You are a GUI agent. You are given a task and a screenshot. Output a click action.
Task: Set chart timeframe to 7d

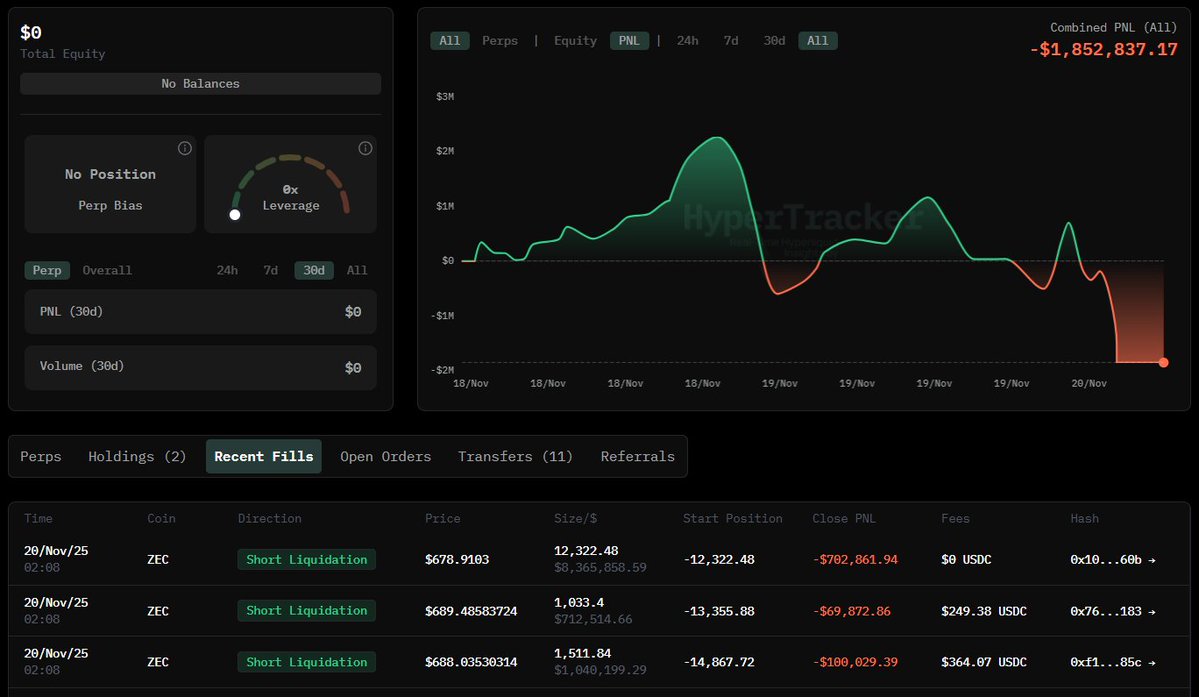point(731,41)
